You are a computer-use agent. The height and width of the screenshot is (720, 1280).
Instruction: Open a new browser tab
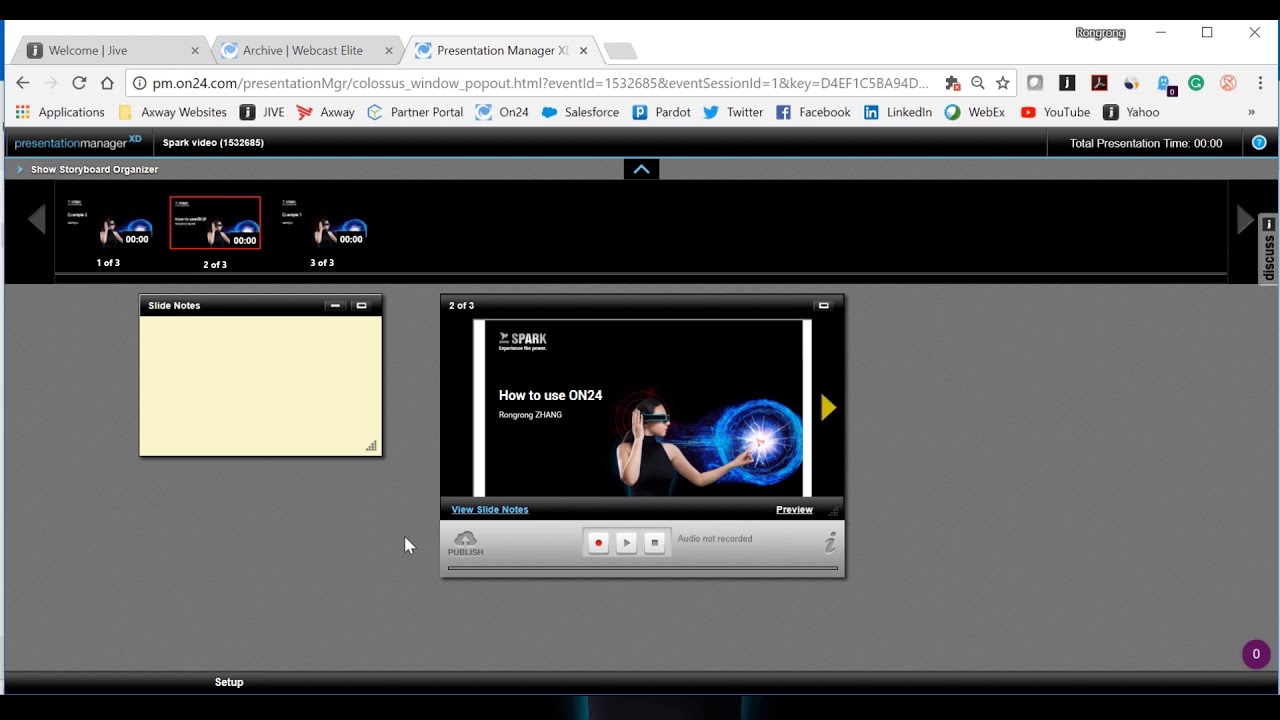(620, 51)
